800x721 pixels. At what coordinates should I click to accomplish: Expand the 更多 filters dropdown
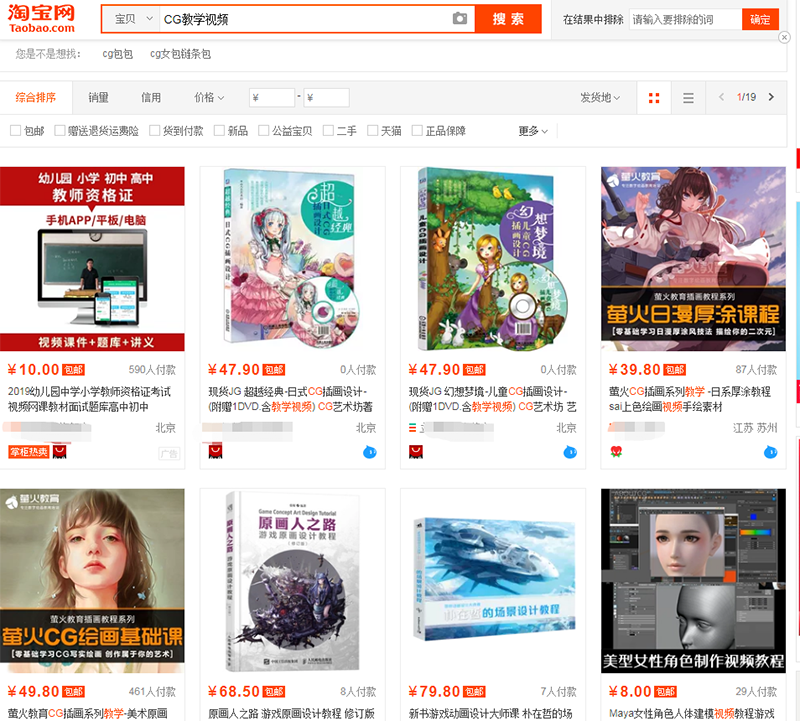[533, 131]
